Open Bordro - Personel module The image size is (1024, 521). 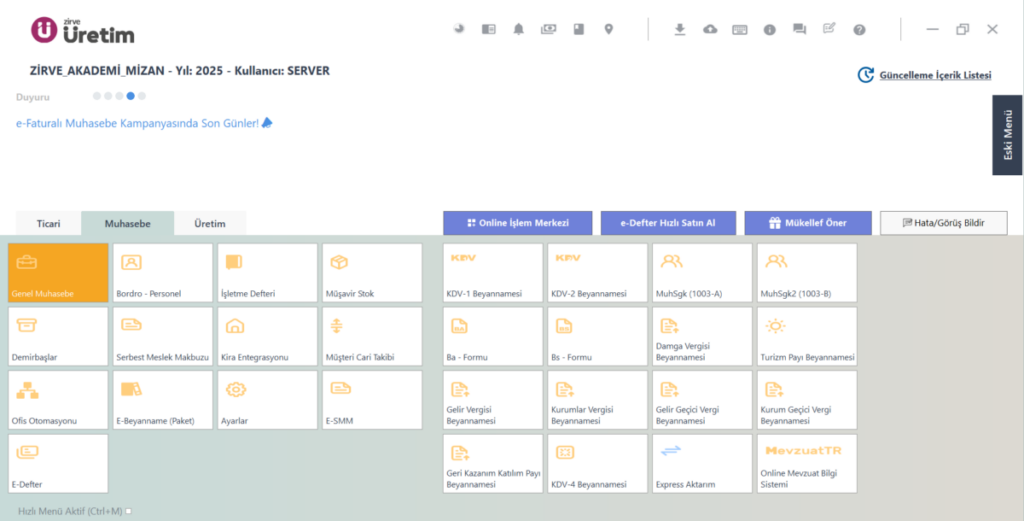point(163,273)
